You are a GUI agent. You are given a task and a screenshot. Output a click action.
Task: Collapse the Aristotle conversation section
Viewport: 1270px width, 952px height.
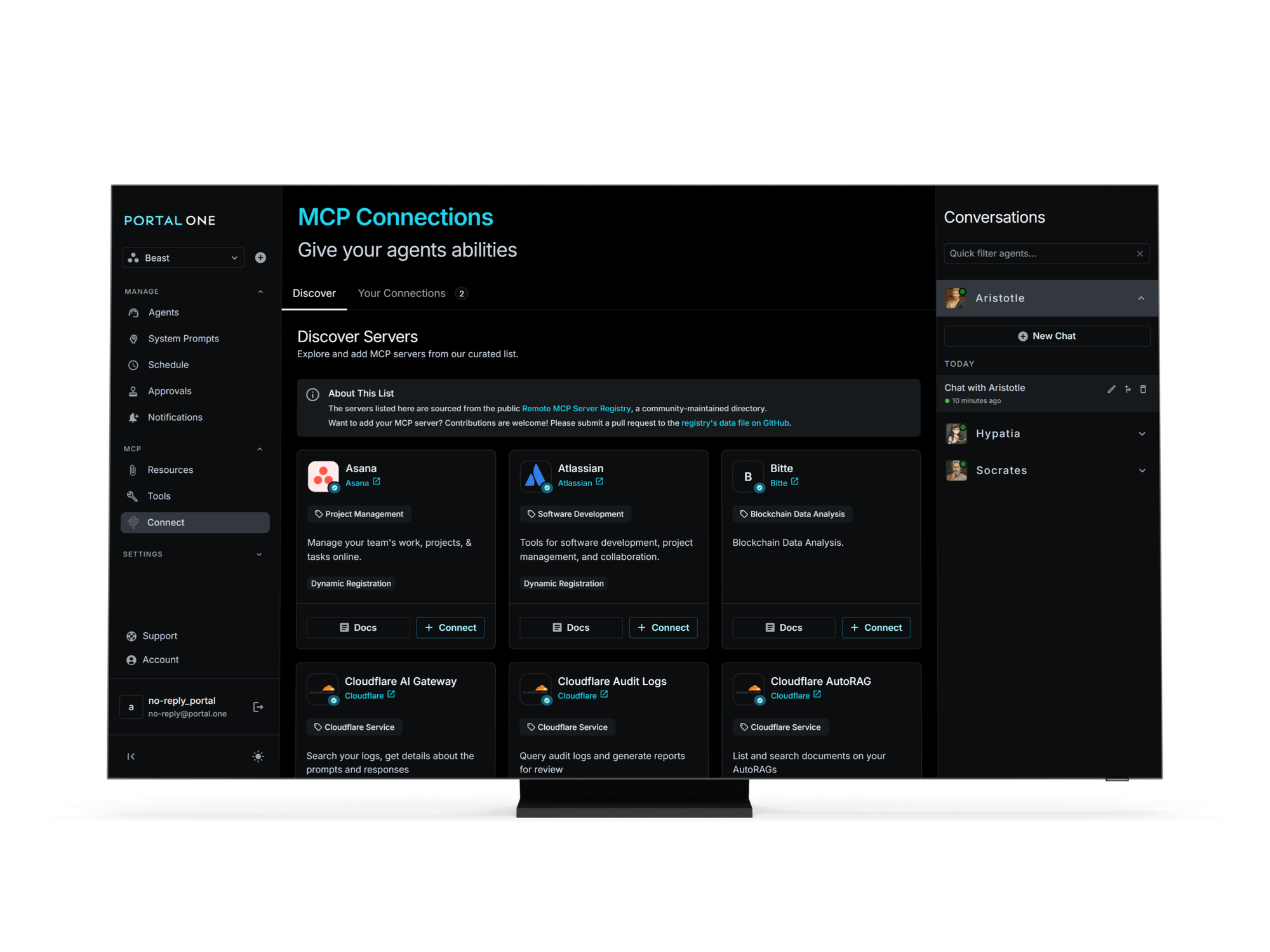click(x=1142, y=298)
